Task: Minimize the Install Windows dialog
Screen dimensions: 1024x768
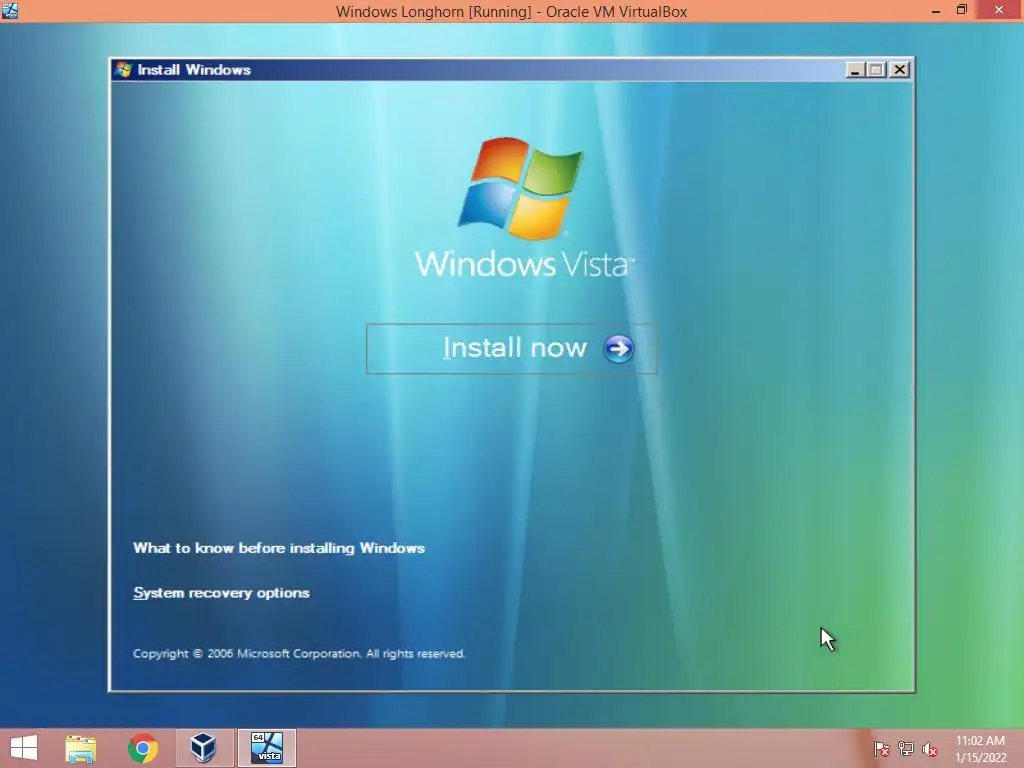Action: pyautogui.click(x=855, y=70)
